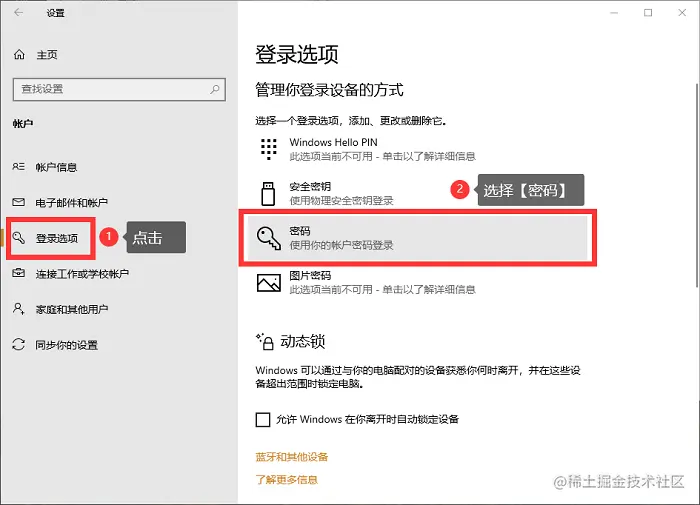This screenshot has height=505, width=700.
Task: Click the person icon for 家庭和其他用户
Action: pos(18,309)
